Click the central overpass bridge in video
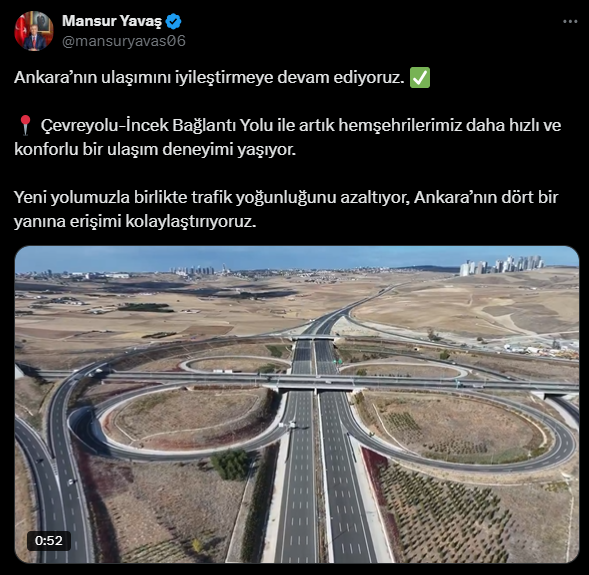Image resolution: width=589 pixels, height=575 pixels. [x=316, y=383]
